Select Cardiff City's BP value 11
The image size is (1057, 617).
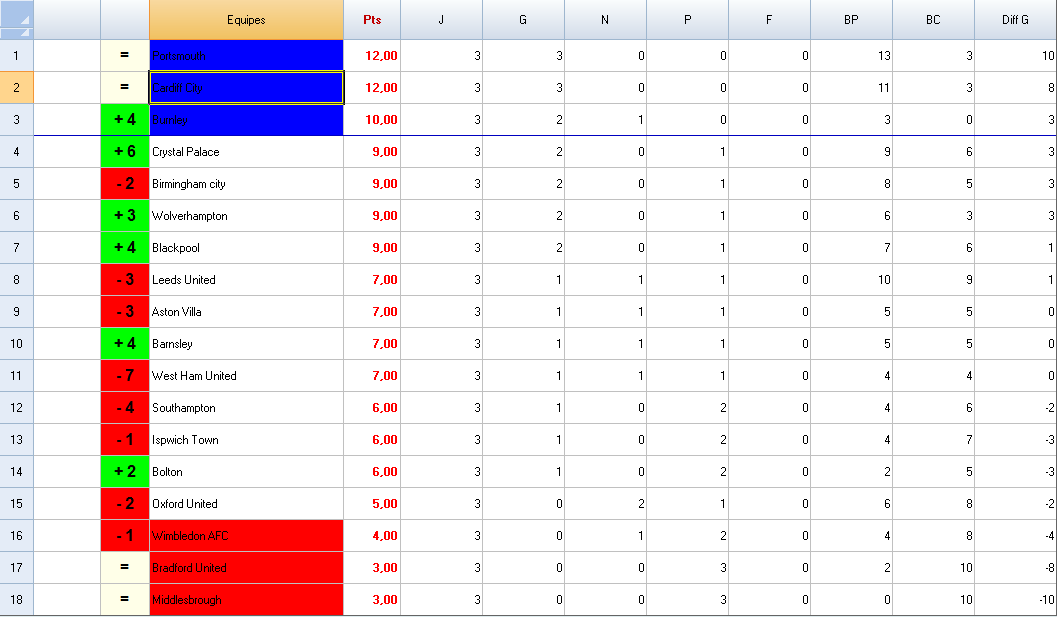851,88
